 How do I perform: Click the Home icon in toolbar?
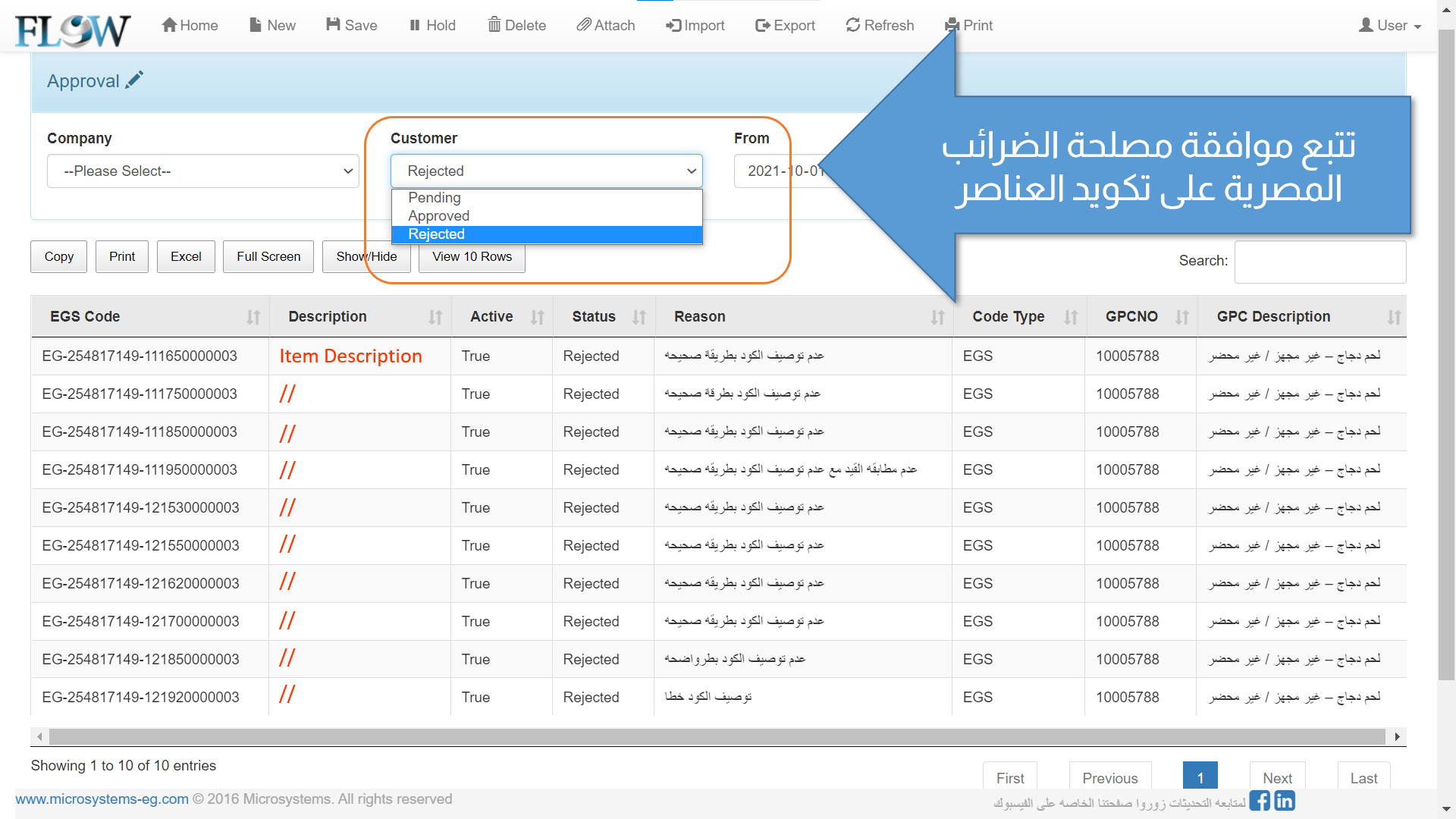pyautogui.click(x=169, y=25)
